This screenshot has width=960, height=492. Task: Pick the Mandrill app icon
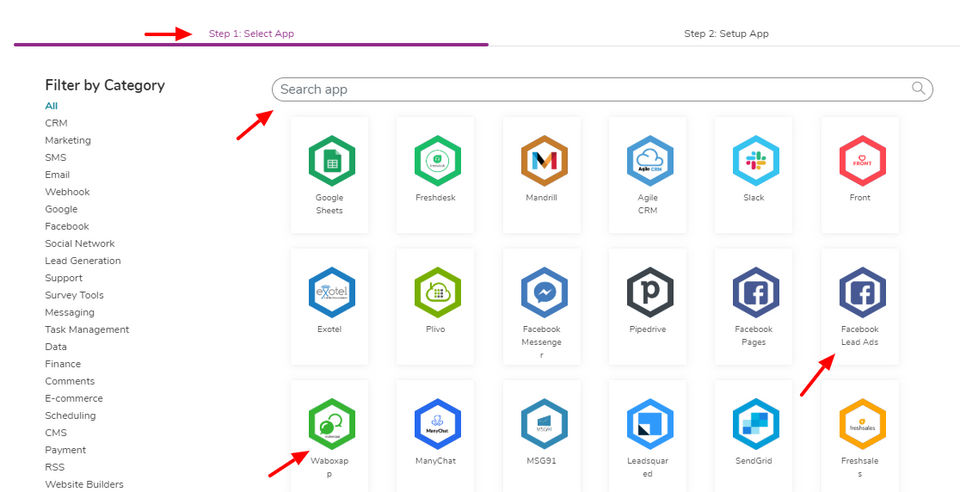[544, 160]
